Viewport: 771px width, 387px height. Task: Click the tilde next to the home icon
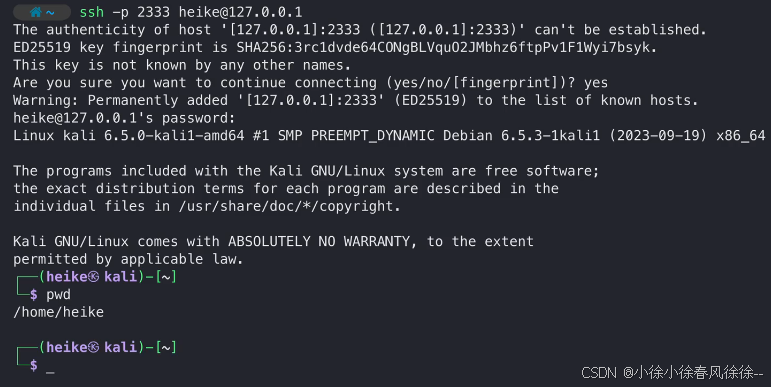click(x=51, y=12)
